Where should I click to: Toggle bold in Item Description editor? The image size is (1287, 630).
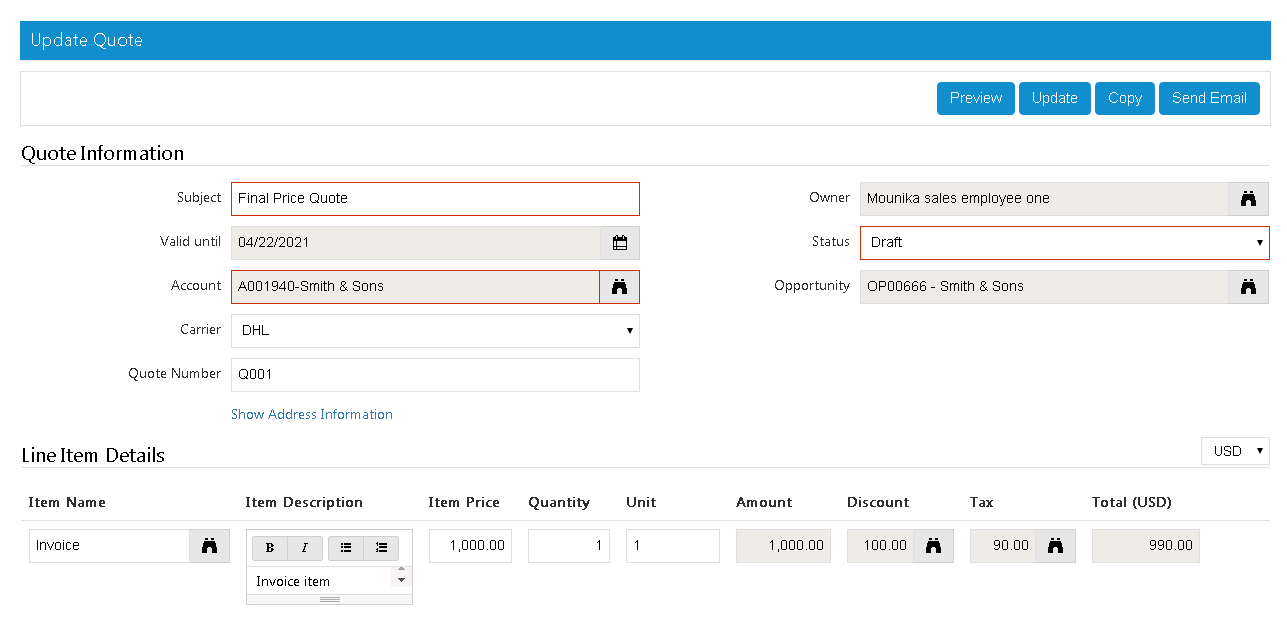(270, 548)
